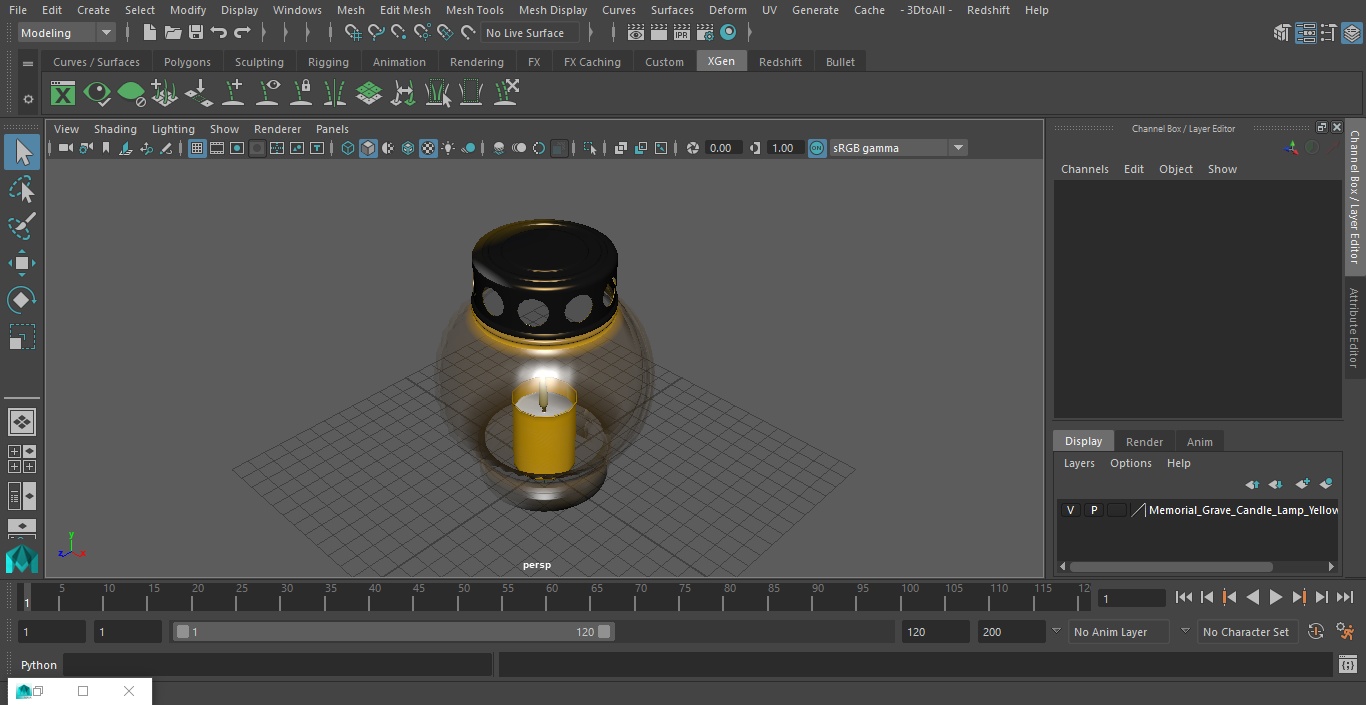Switch to the Rigging shelf tab

(x=328, y=62)
